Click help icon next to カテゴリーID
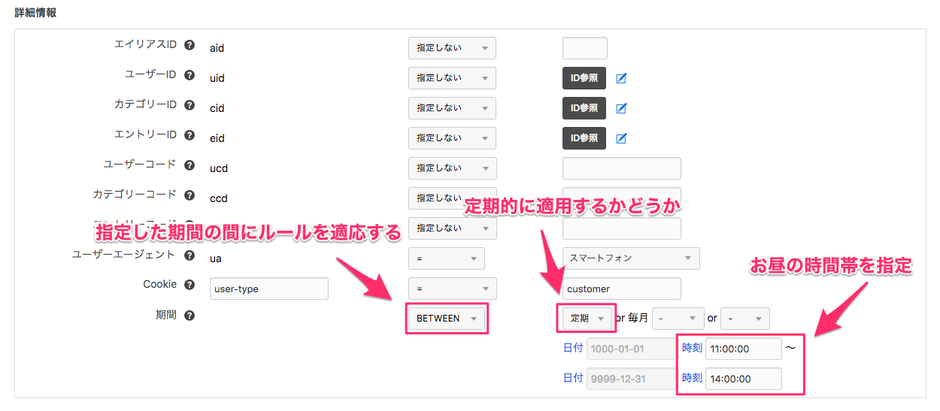This screenshot has height=411, width=940. coord(189,105)
